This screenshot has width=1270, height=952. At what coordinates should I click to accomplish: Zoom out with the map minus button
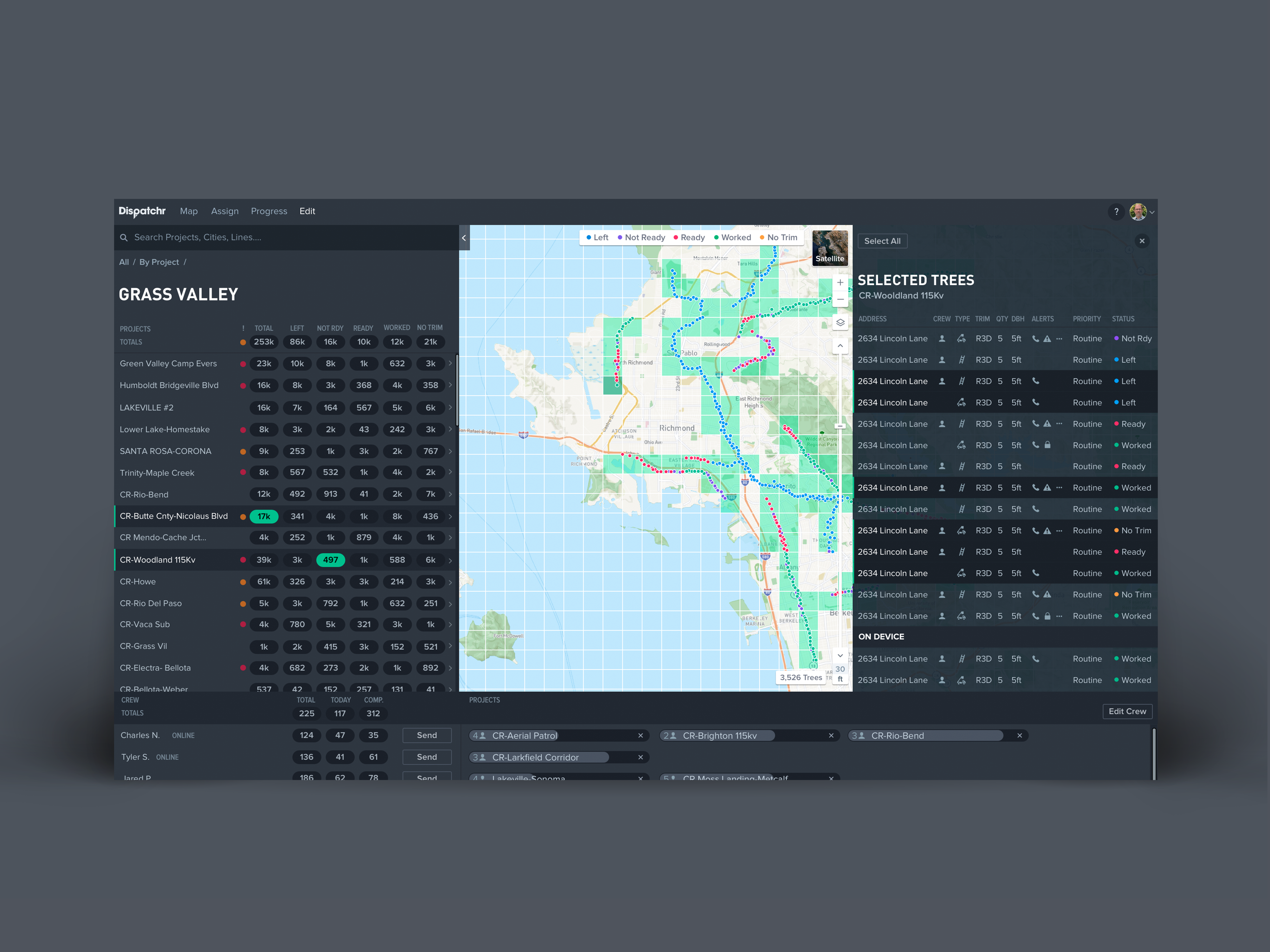pyautogui.click(x=840, y=300)
